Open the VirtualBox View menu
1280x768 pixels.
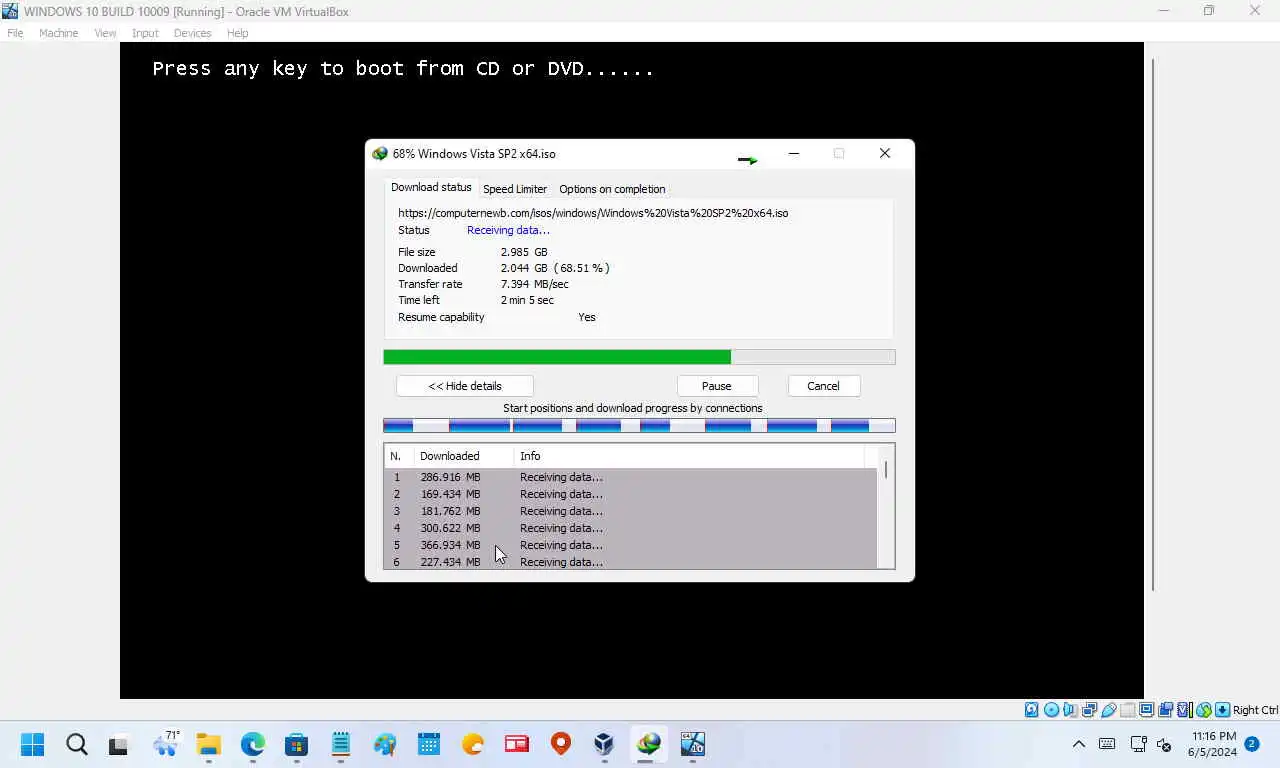click(105, 33)
